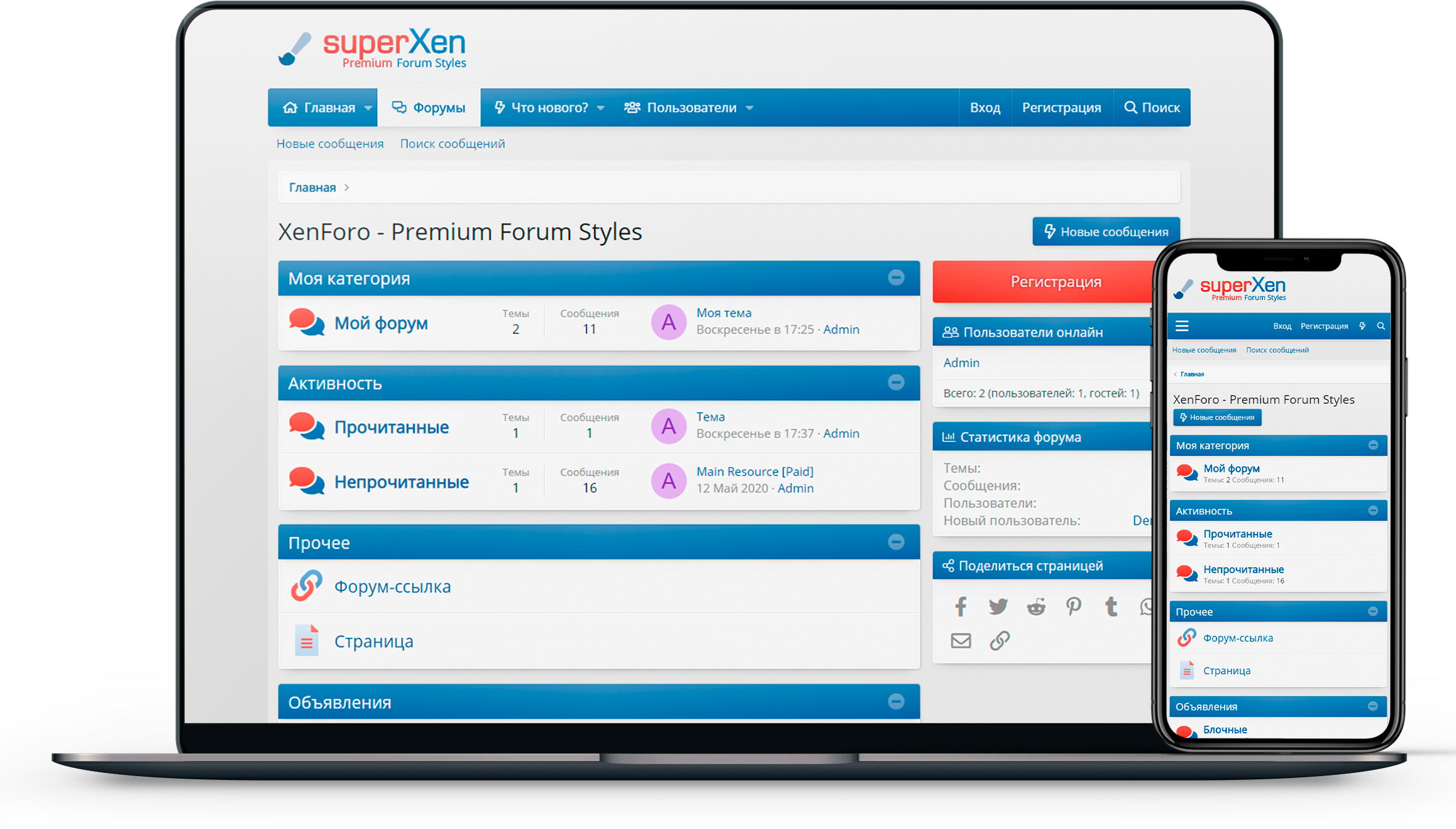The height and width of the screenshot is (829, 1456).
Task: Open the Главная nav tab
Action: pyautogui.click(x=319, y=108)
